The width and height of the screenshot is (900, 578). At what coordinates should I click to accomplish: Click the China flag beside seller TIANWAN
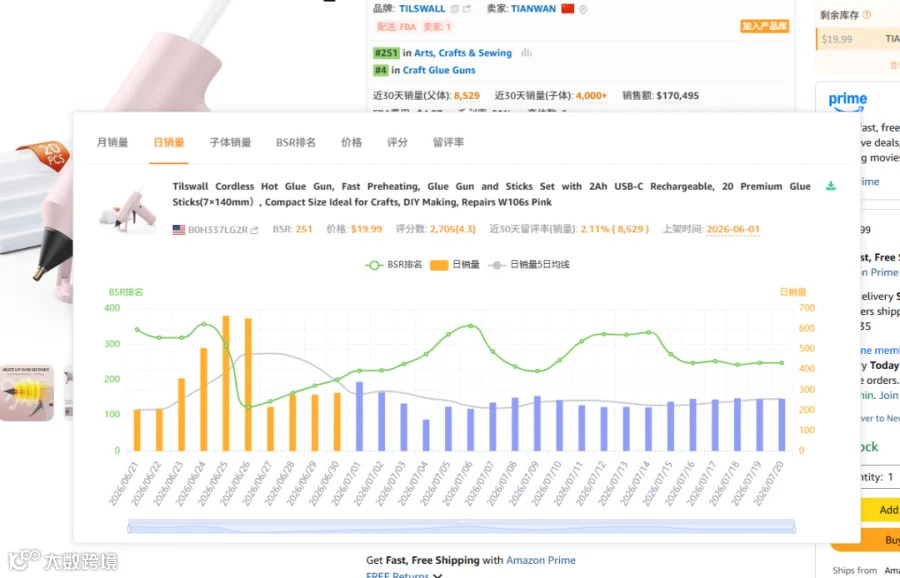(x=568, y=8)
